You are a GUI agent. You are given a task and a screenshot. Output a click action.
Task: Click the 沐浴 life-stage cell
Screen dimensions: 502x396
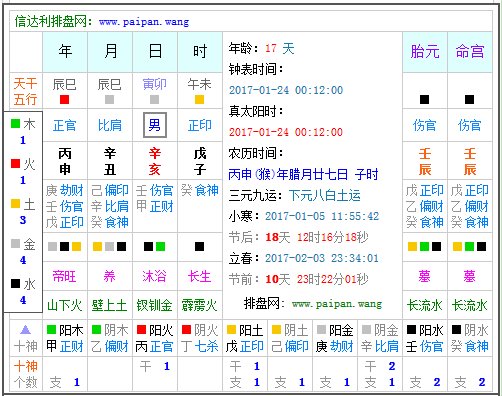pos(154,276)
